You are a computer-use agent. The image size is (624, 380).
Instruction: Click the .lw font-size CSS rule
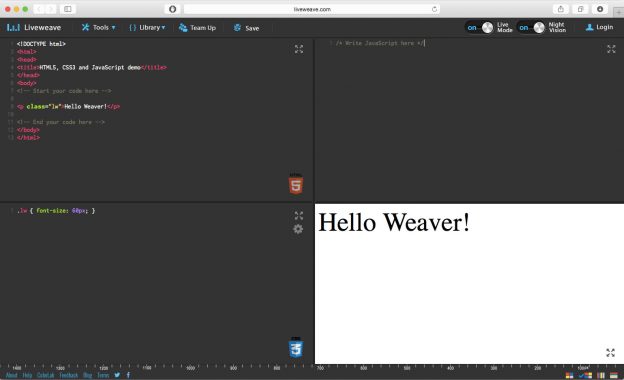(56, 211)
